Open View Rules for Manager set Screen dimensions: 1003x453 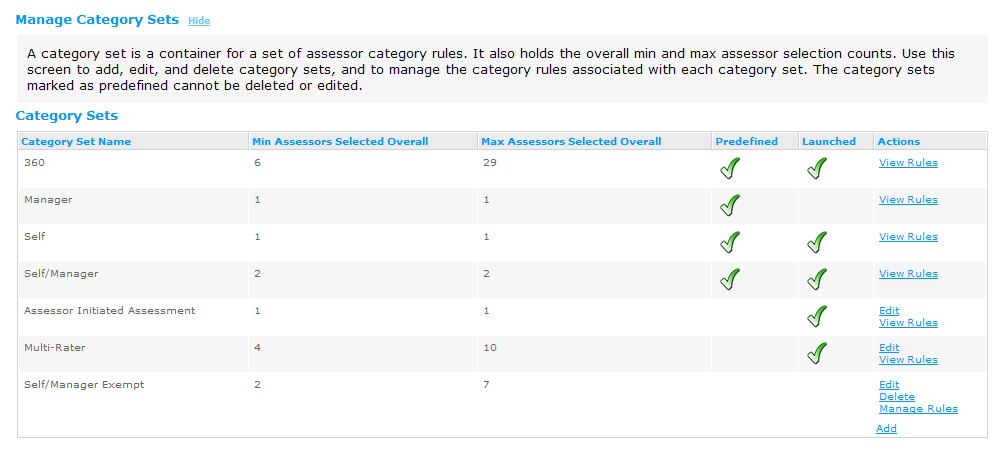[x=908, y=200]
